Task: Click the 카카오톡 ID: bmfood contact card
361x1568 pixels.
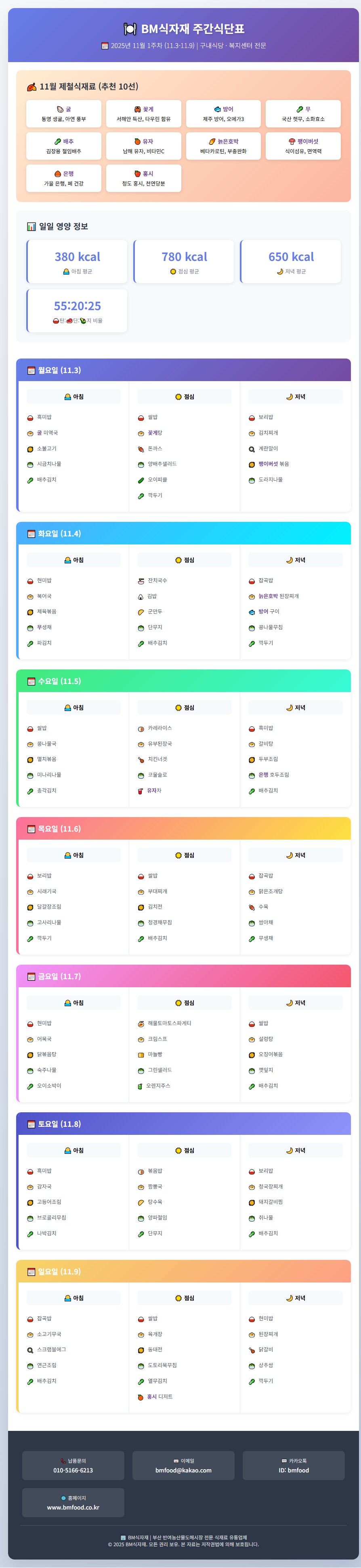Action: click(293, 1465)
